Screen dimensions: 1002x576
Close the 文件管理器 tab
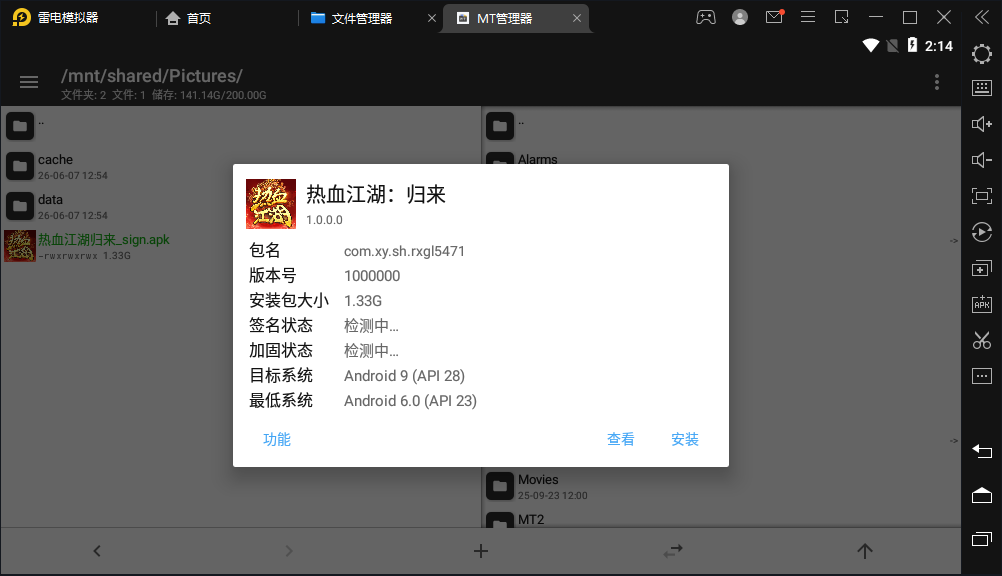[432, 18]
